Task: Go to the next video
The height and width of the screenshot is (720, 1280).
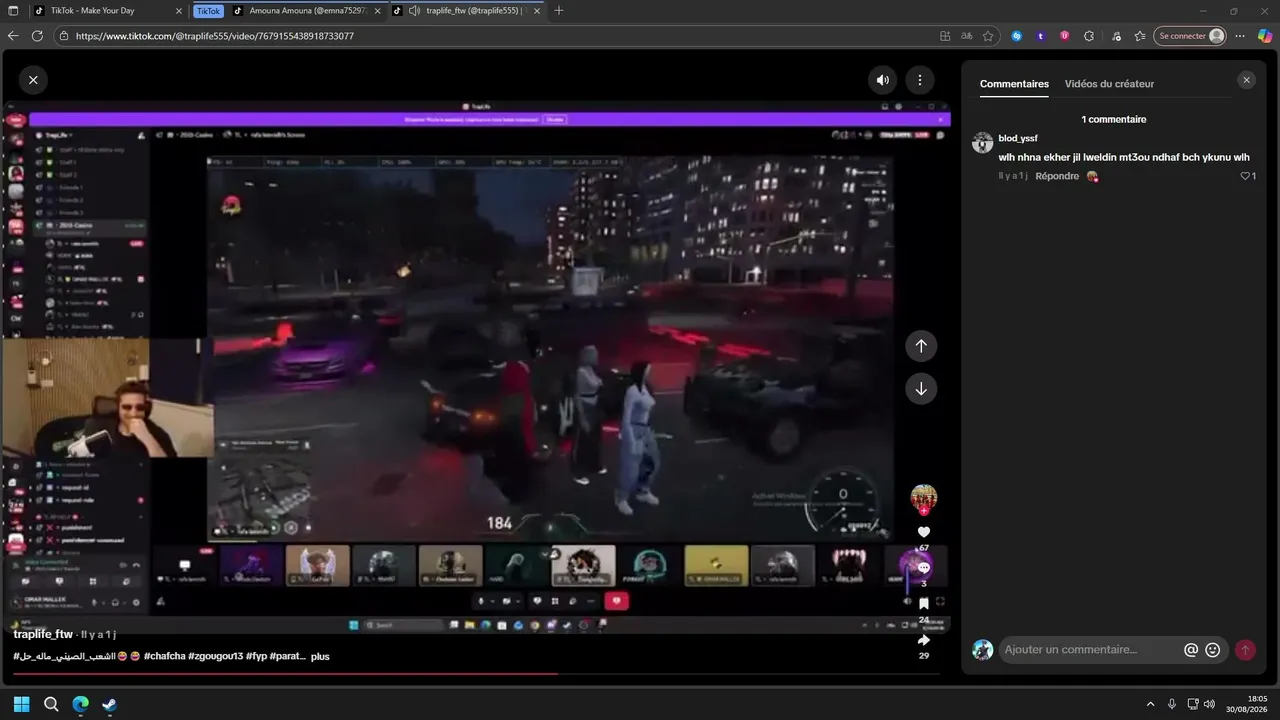Action: [921, 389]
